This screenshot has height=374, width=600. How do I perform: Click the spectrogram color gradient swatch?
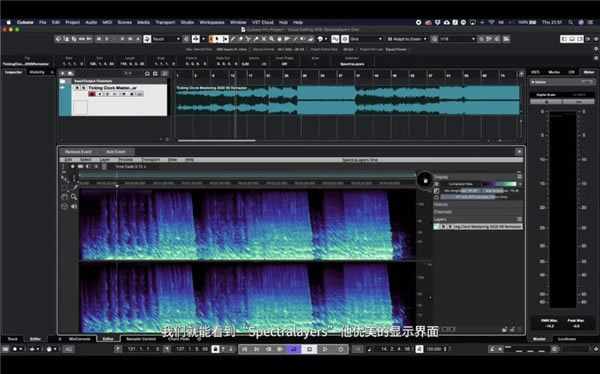coord(499,184)
